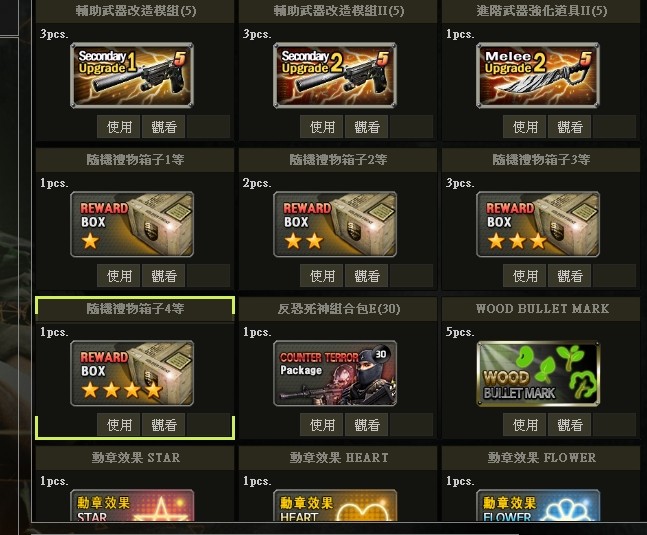Viewport: 647px width, 535px height.
Task: Click 使用 under Melee Upgrade 2
Action: point(525,127)
